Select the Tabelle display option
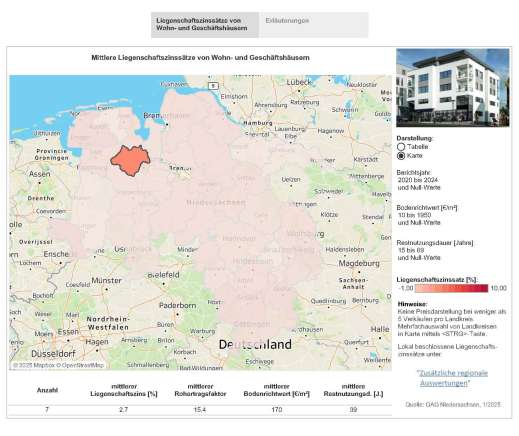The width and height of the screenshot is (519, 436). (x=401, y=147)
